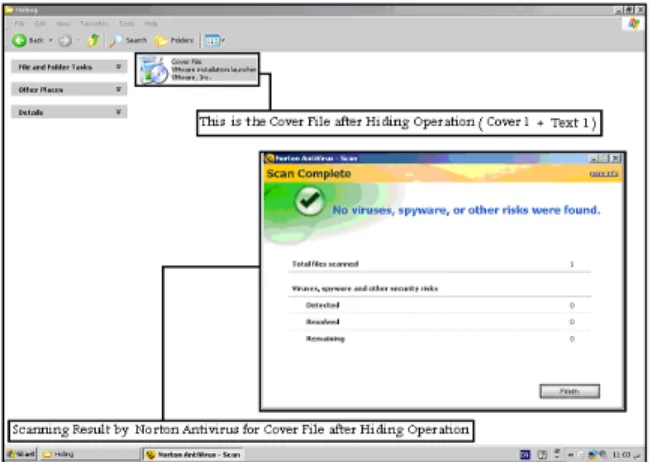Click the Start button
The image size is (654, 462).
[21, 454]
